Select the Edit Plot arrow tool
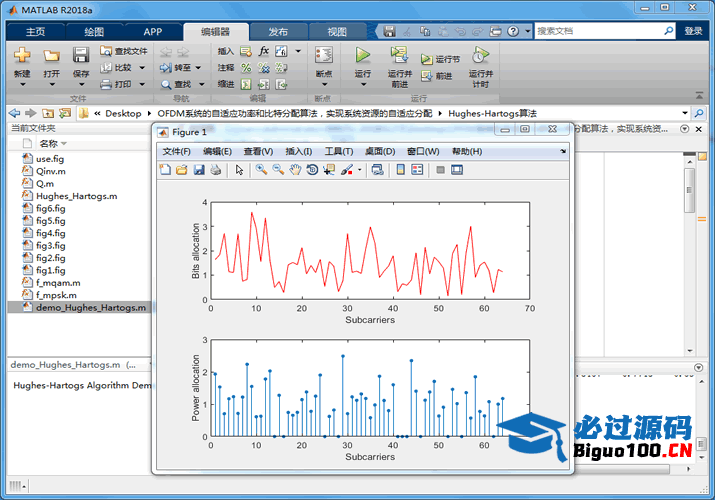Viewport: 715px width, 500px height. 239,170
